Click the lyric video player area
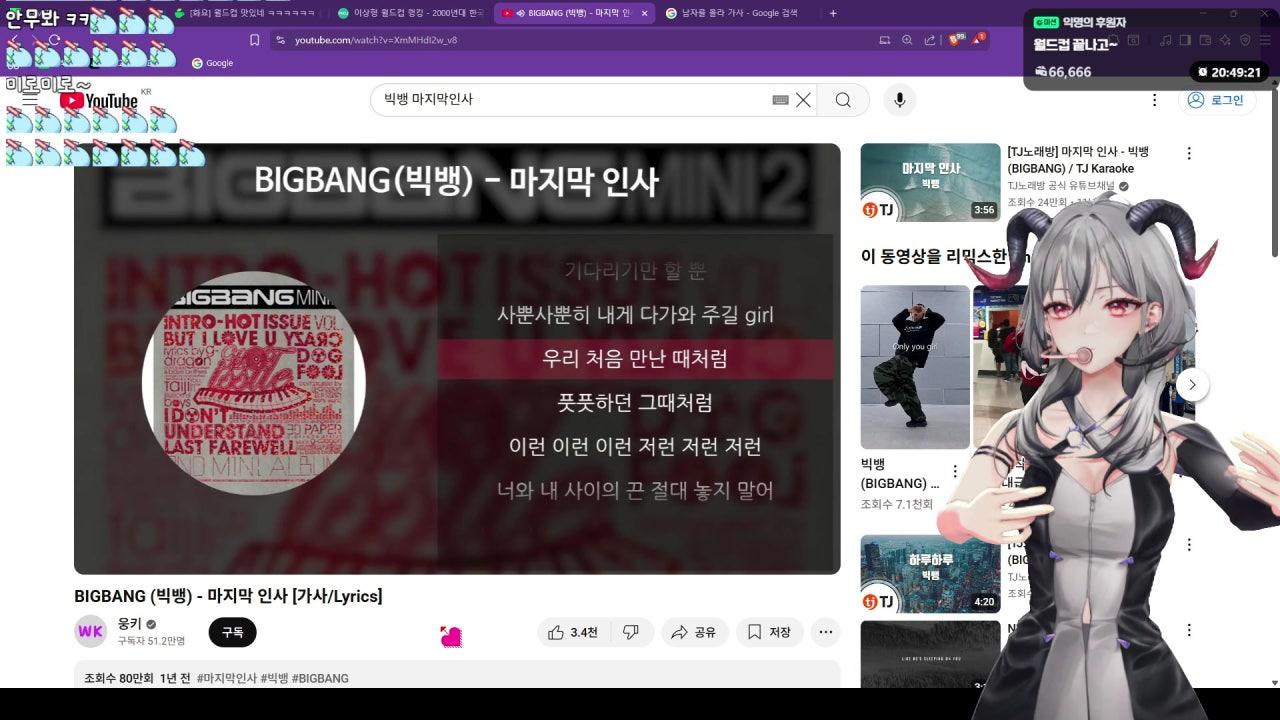1280x720 pixels. [x=457, y=358]
